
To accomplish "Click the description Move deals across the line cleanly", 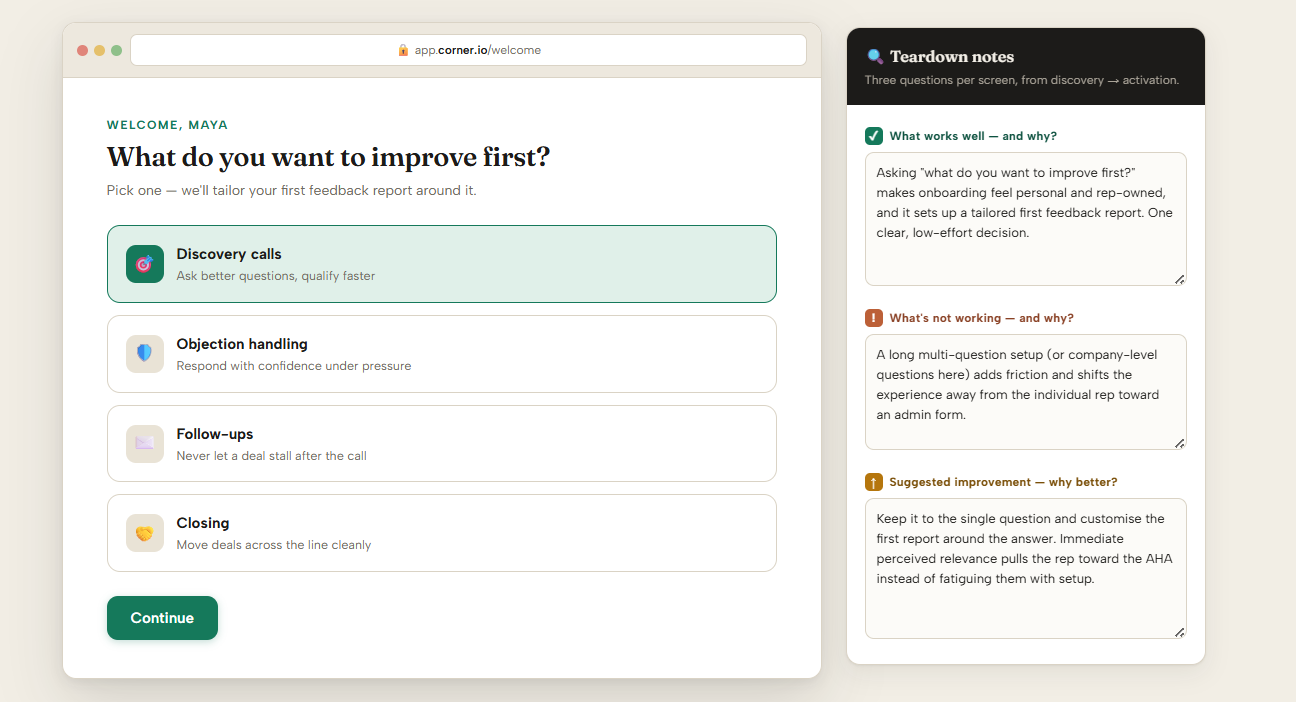I will pyautogui.click(x=274, y=545).
